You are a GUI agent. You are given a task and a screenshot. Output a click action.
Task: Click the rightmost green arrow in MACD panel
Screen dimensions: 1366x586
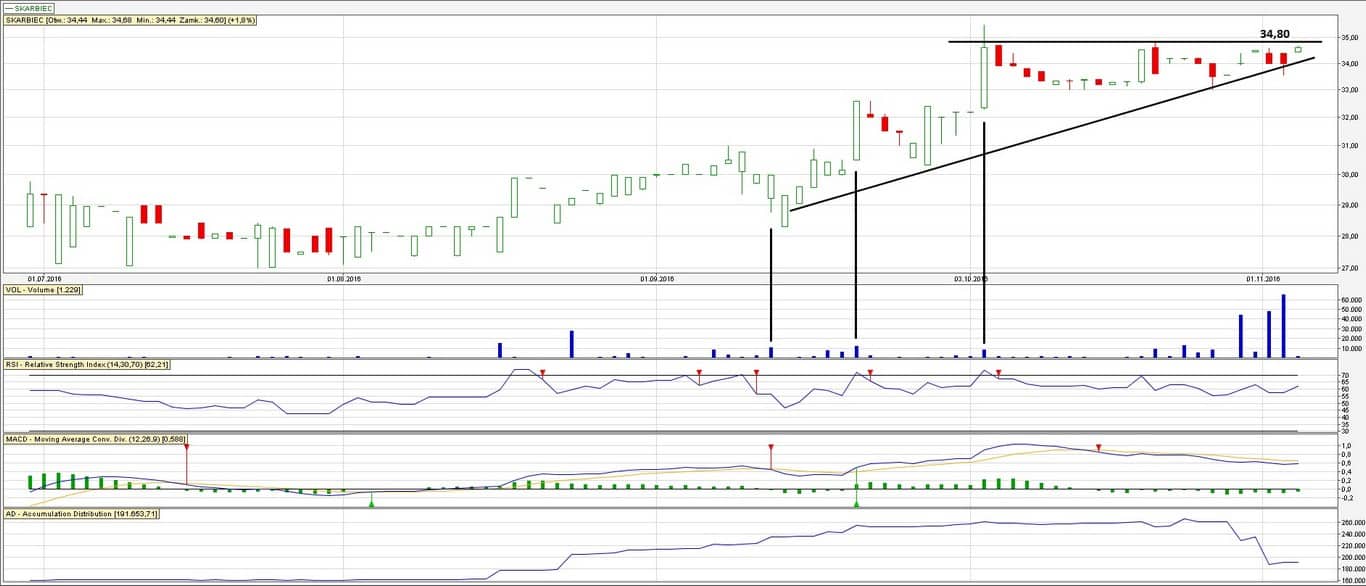pos(856,503)
